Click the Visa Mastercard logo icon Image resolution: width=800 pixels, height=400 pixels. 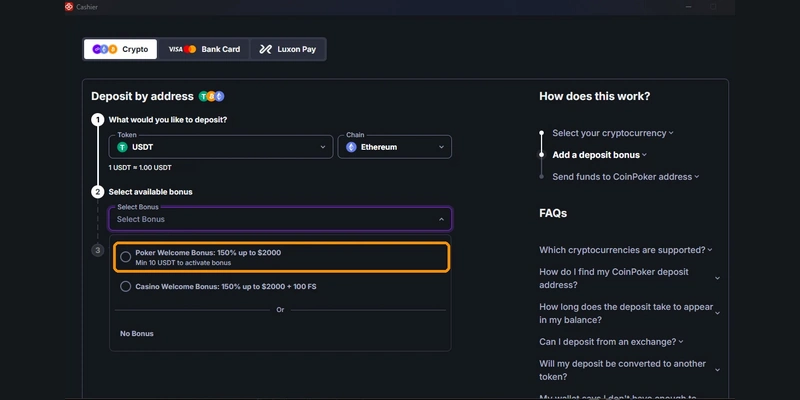[x=182, y=49]
